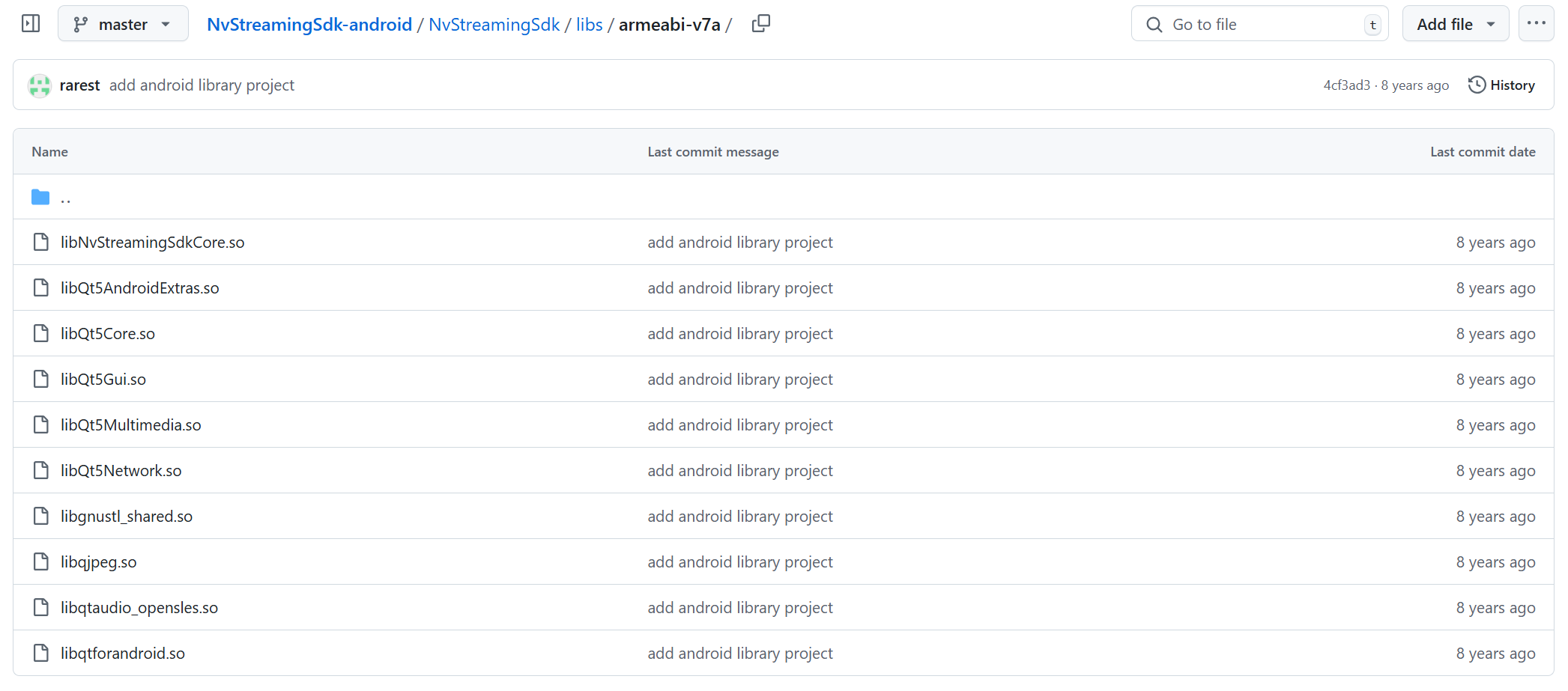Open rarest author profile link
The image size is (1568, 691).
click(x=79, y=85)
